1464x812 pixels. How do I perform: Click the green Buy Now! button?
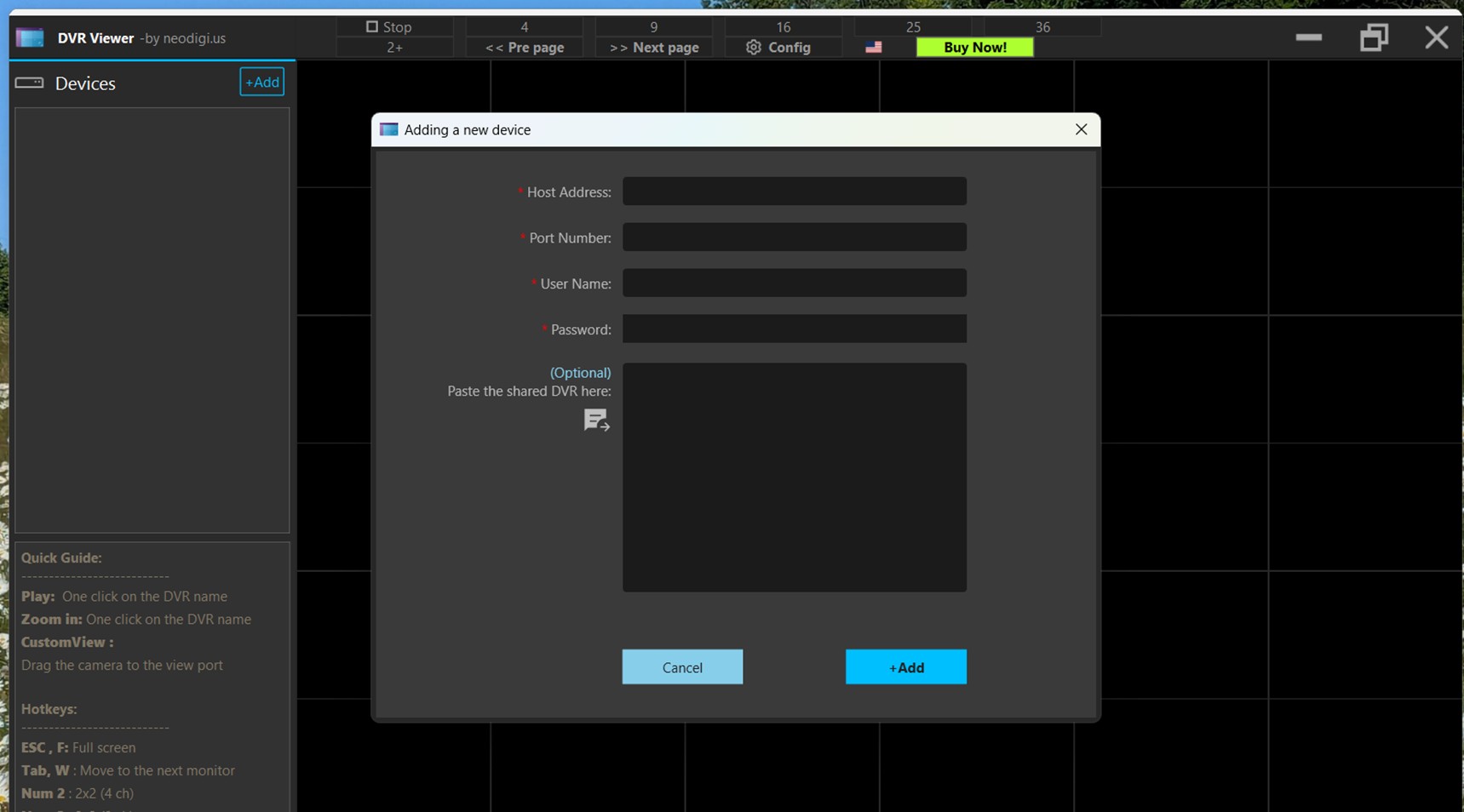pos(974,48)
